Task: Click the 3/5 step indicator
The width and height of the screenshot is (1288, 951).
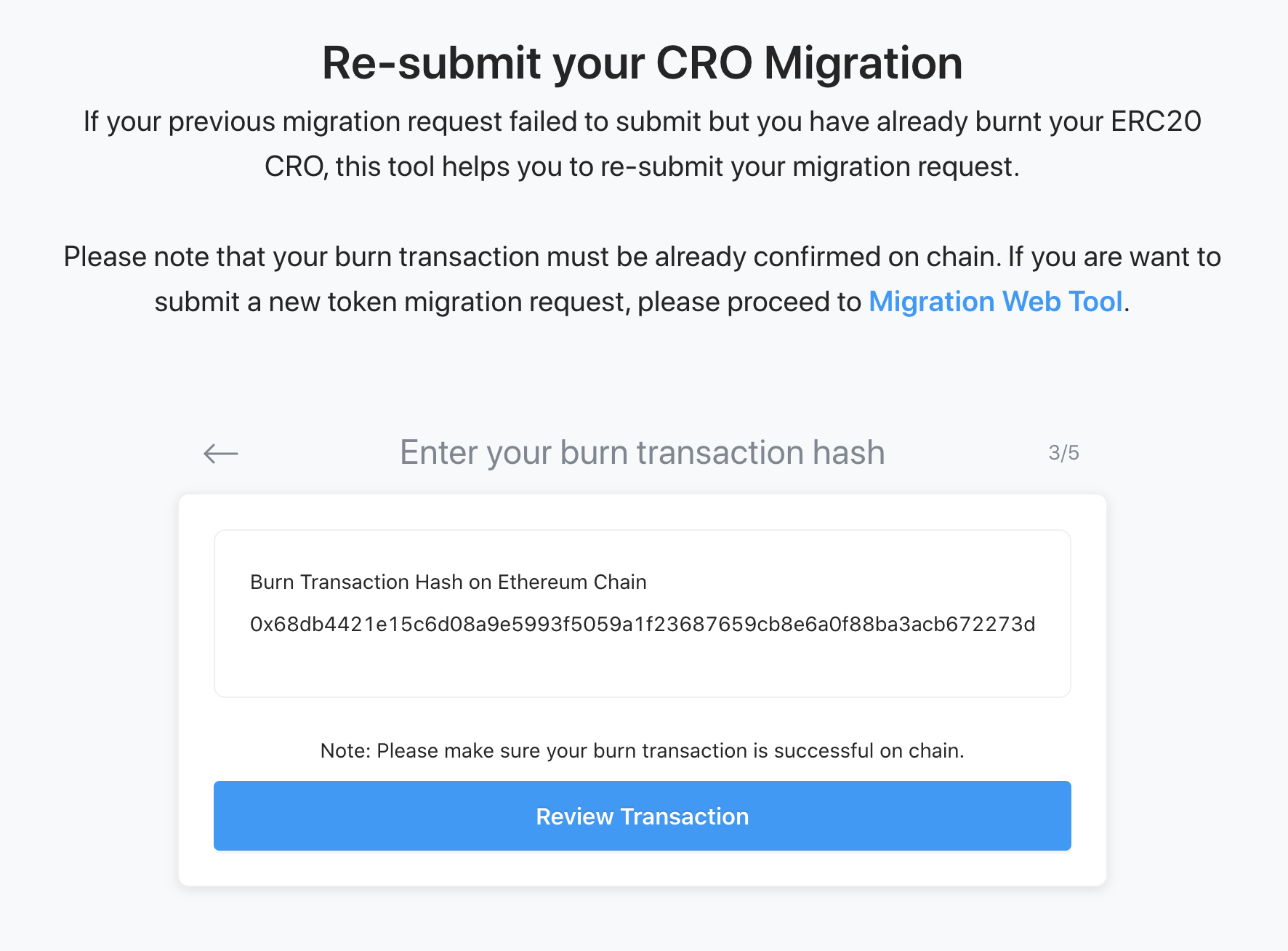Action: click(1063, 453)
